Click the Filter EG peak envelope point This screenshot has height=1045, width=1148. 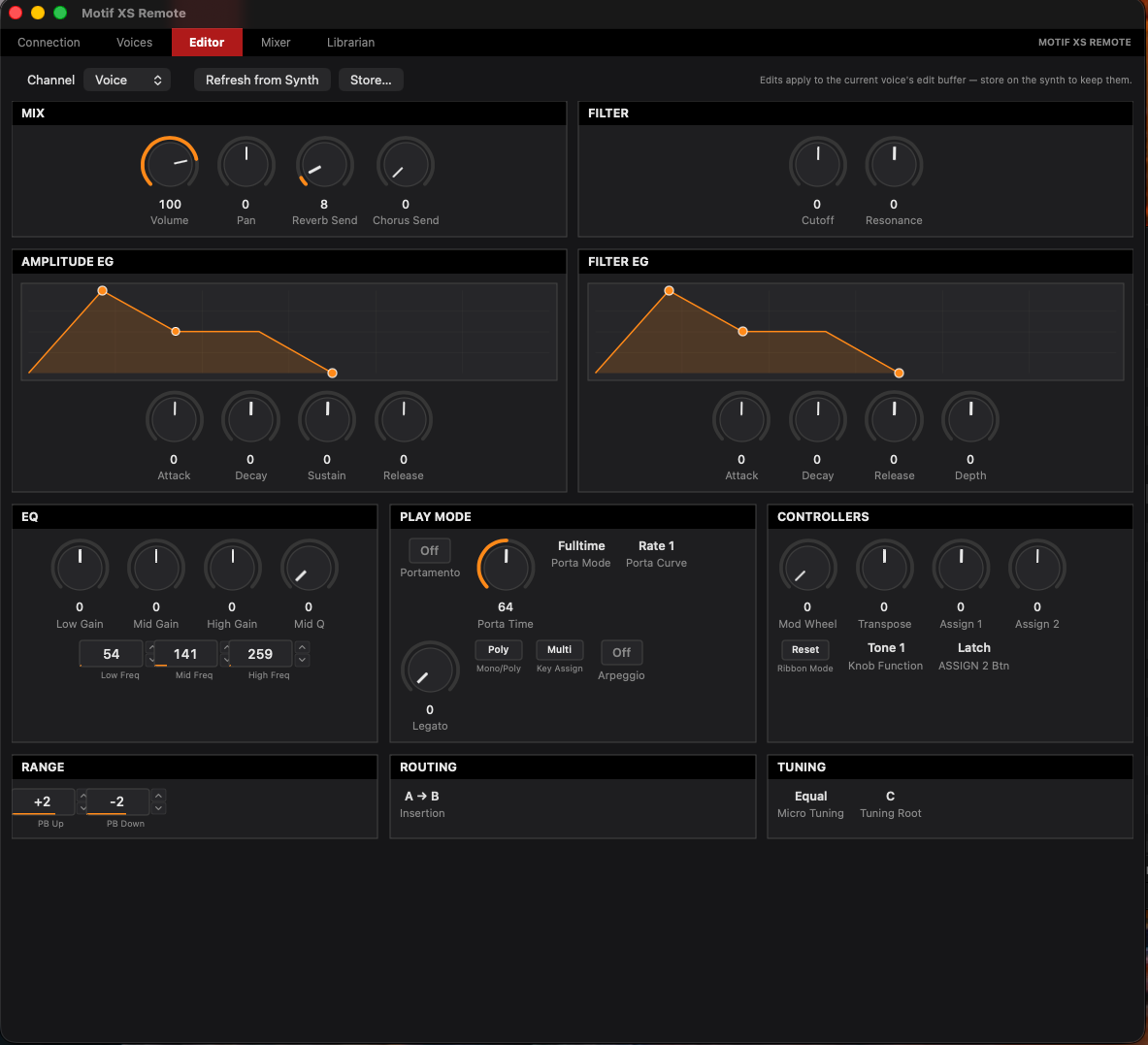click(x=670, y=290)
